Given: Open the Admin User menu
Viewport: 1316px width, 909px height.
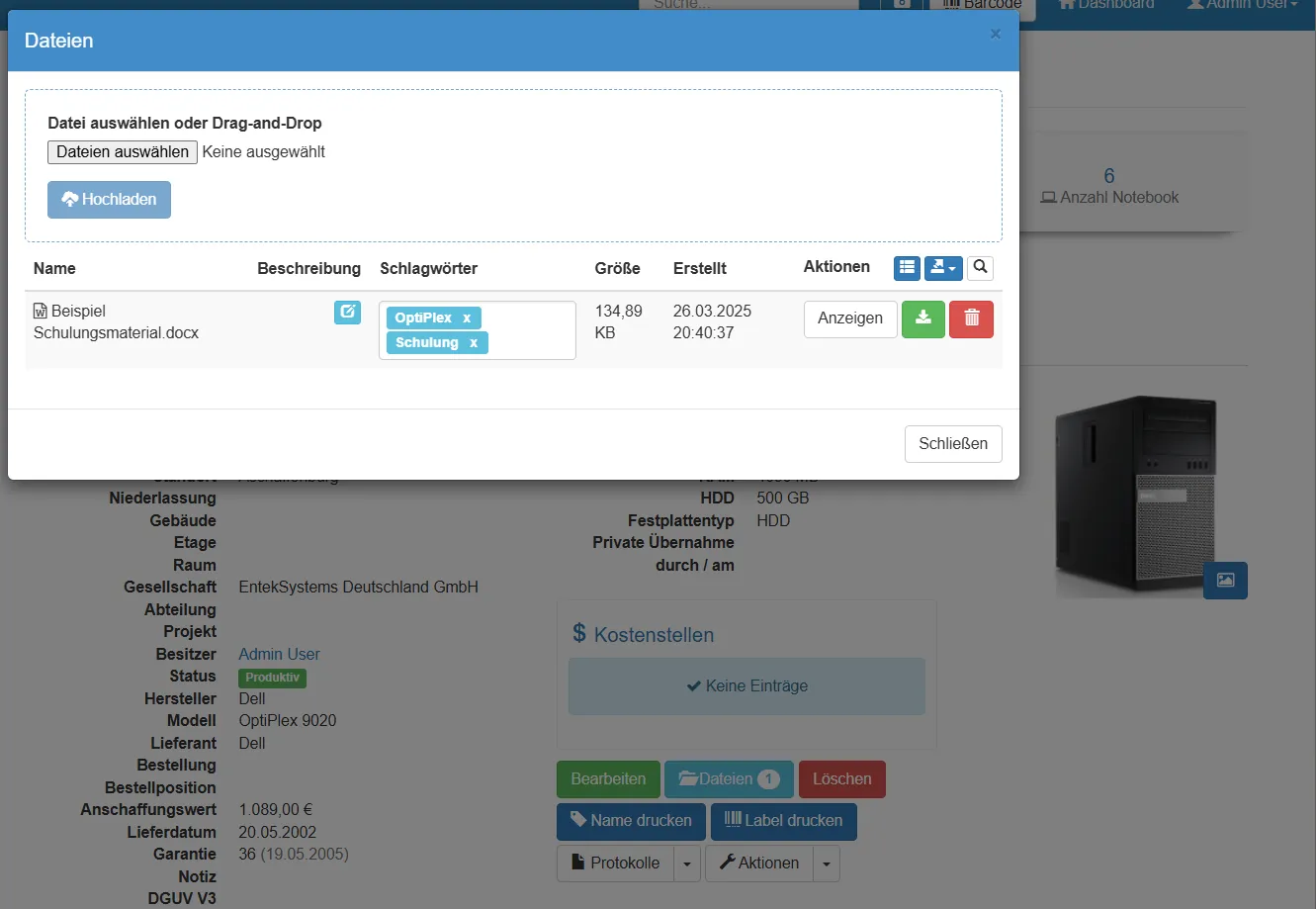Looking at the screenshot, I should [x=1242, y=5].
